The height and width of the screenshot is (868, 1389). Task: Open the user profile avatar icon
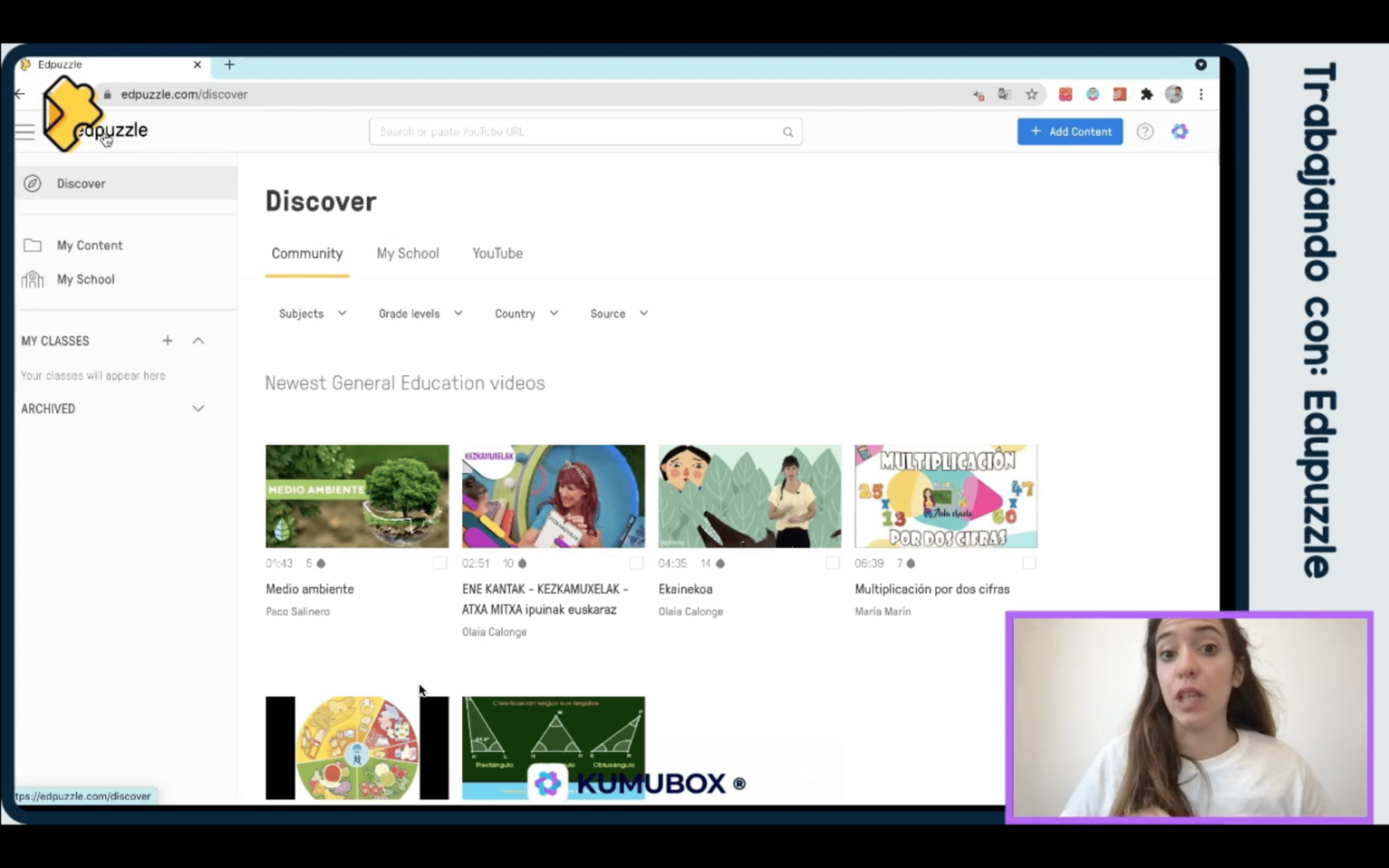pos(1179,132)
